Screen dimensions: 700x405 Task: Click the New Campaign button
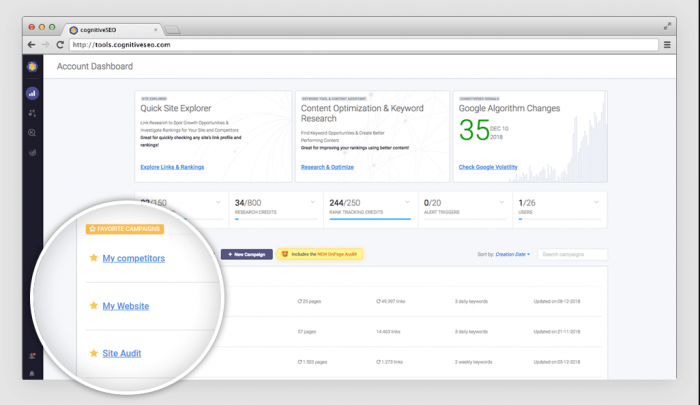pyautogui.click(x=246, y=255)
